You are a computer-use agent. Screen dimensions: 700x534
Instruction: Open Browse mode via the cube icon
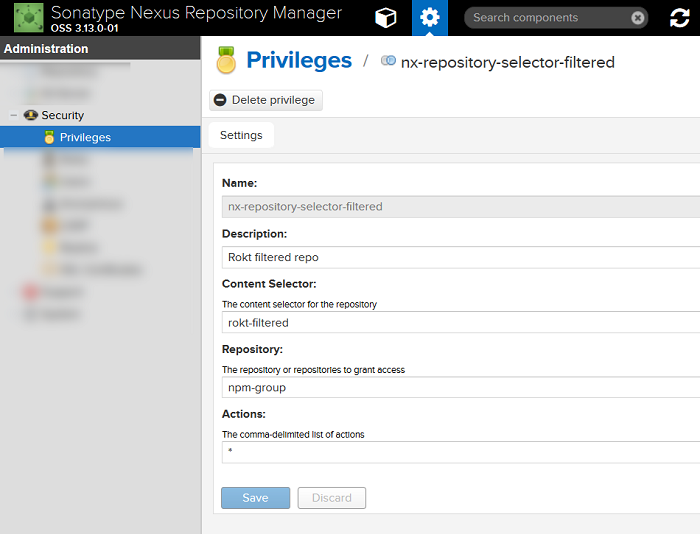click(385, 18)
